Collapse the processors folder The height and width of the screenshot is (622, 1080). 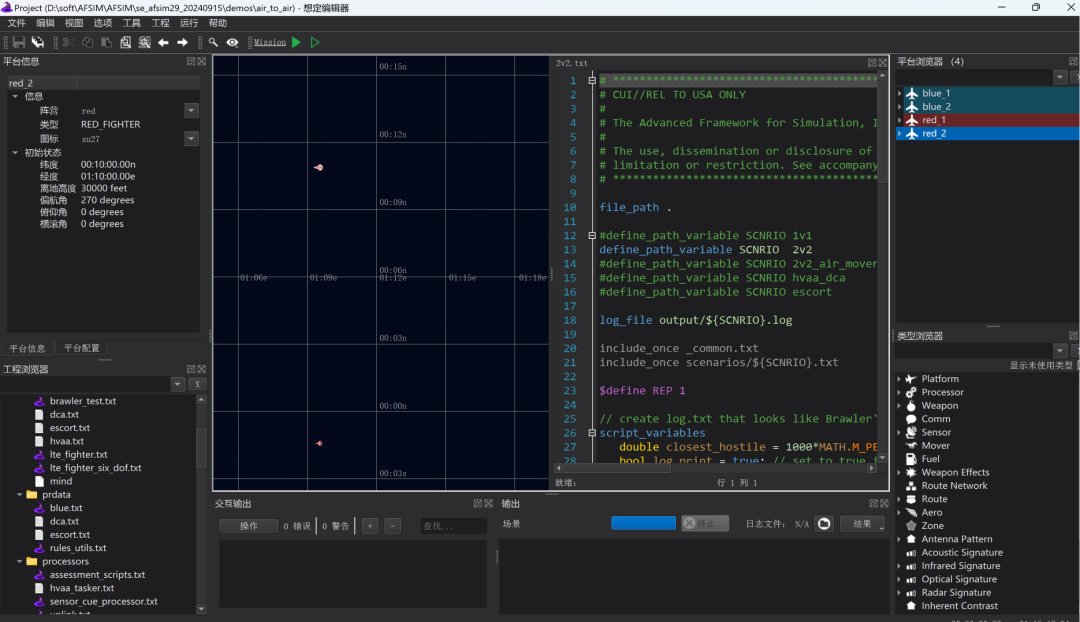coord(20,561)
